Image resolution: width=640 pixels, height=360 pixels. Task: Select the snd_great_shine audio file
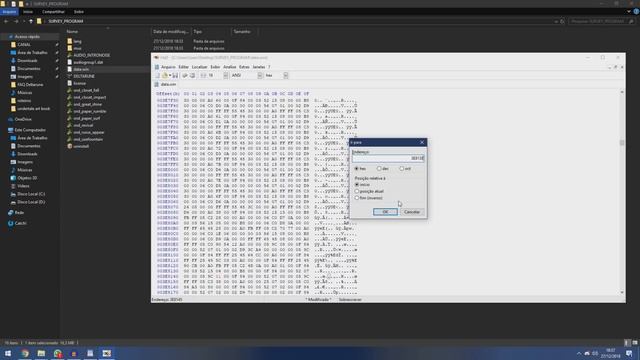(87, 104)
